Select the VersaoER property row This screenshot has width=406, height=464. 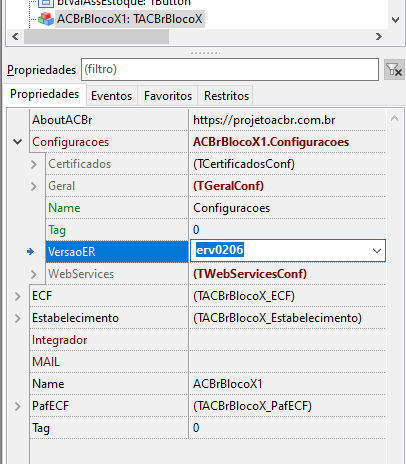pos(117,252)
